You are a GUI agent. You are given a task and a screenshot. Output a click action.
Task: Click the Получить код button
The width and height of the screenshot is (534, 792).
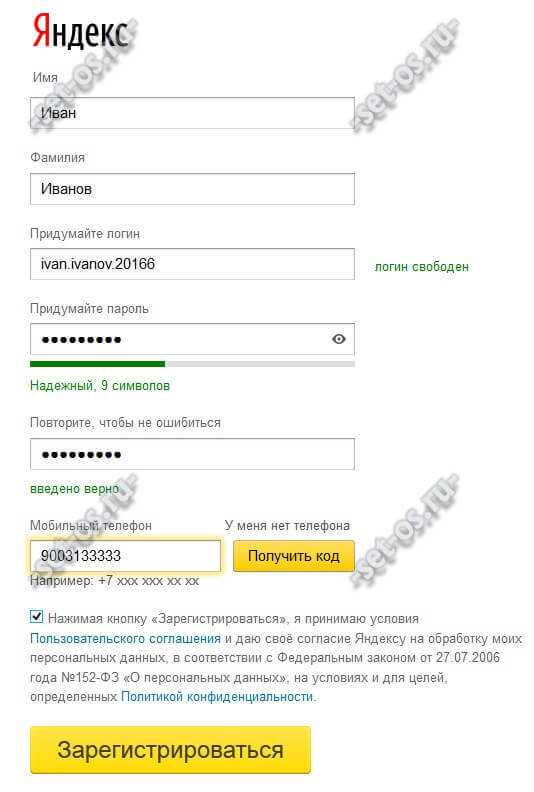point(294,556)
